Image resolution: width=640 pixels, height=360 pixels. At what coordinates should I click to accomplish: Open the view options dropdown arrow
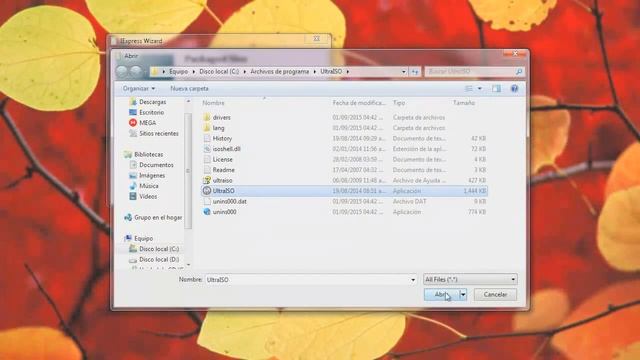pos(480,89)
